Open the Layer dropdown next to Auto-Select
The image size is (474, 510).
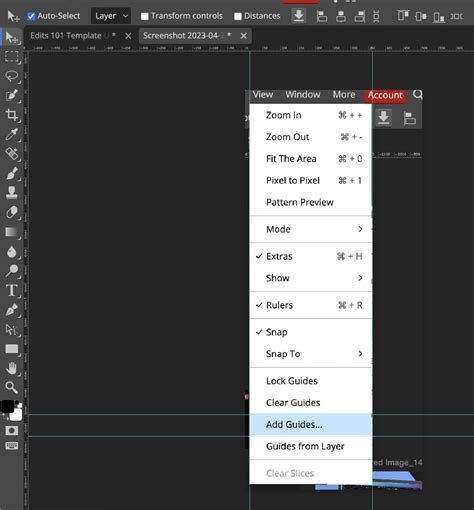point(111,16)
